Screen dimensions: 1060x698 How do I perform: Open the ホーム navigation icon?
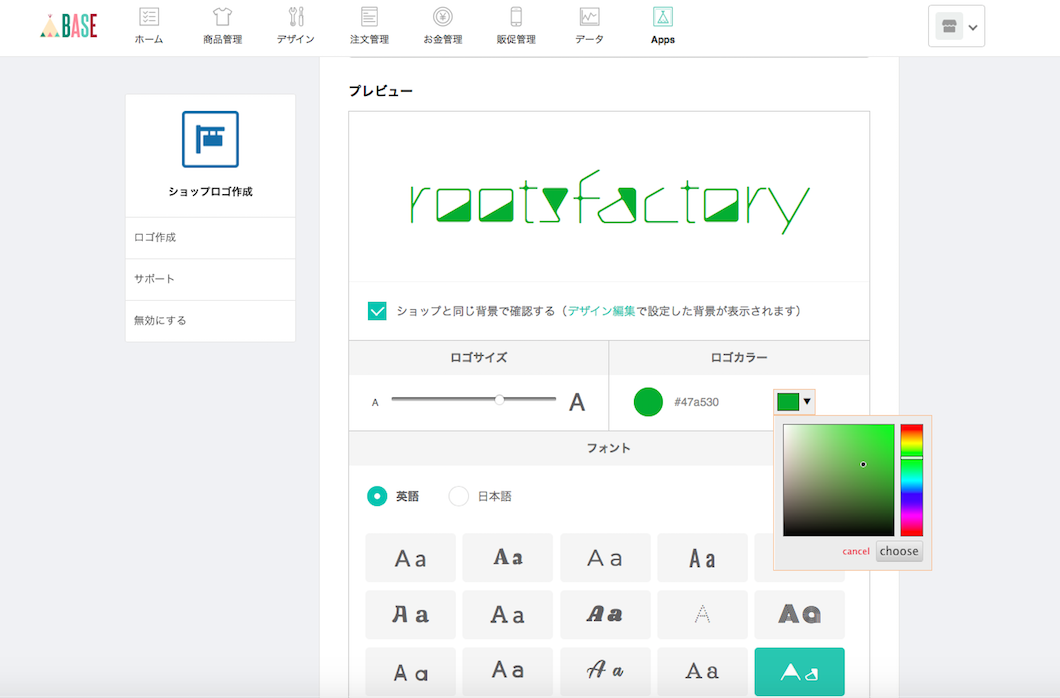pos(149,17)
